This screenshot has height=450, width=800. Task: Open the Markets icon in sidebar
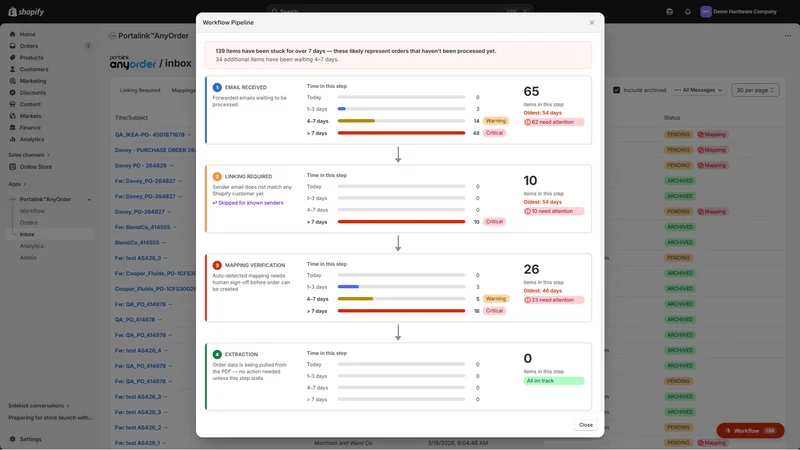tap(12, 116)
